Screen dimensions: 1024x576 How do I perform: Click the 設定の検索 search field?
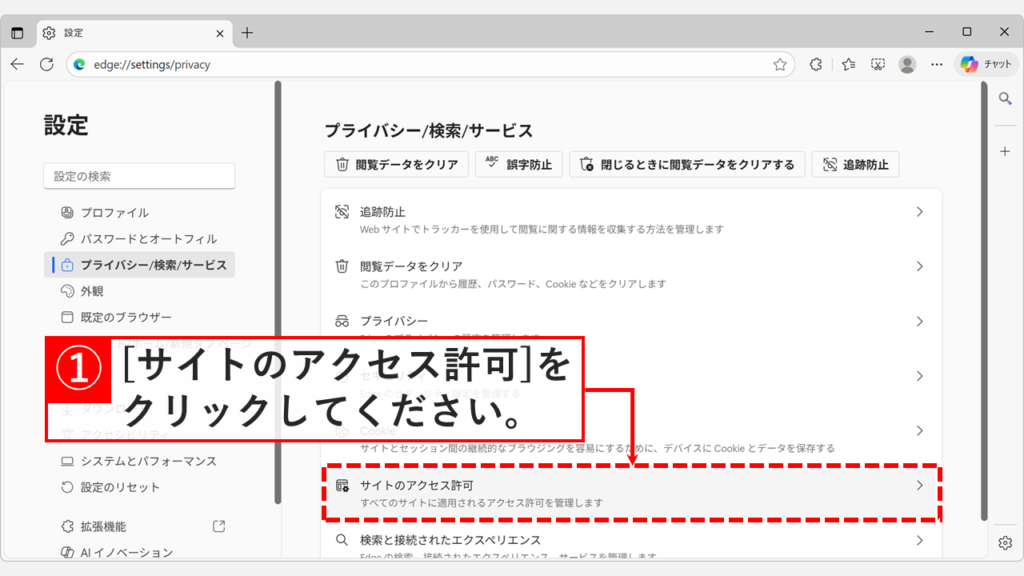click(139, 175)
